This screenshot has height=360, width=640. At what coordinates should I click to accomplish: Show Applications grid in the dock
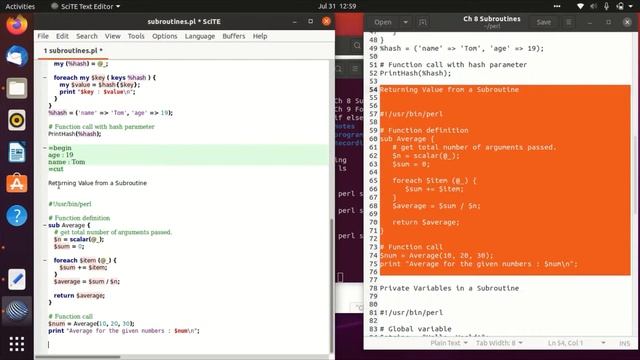[x=17, y=344]
